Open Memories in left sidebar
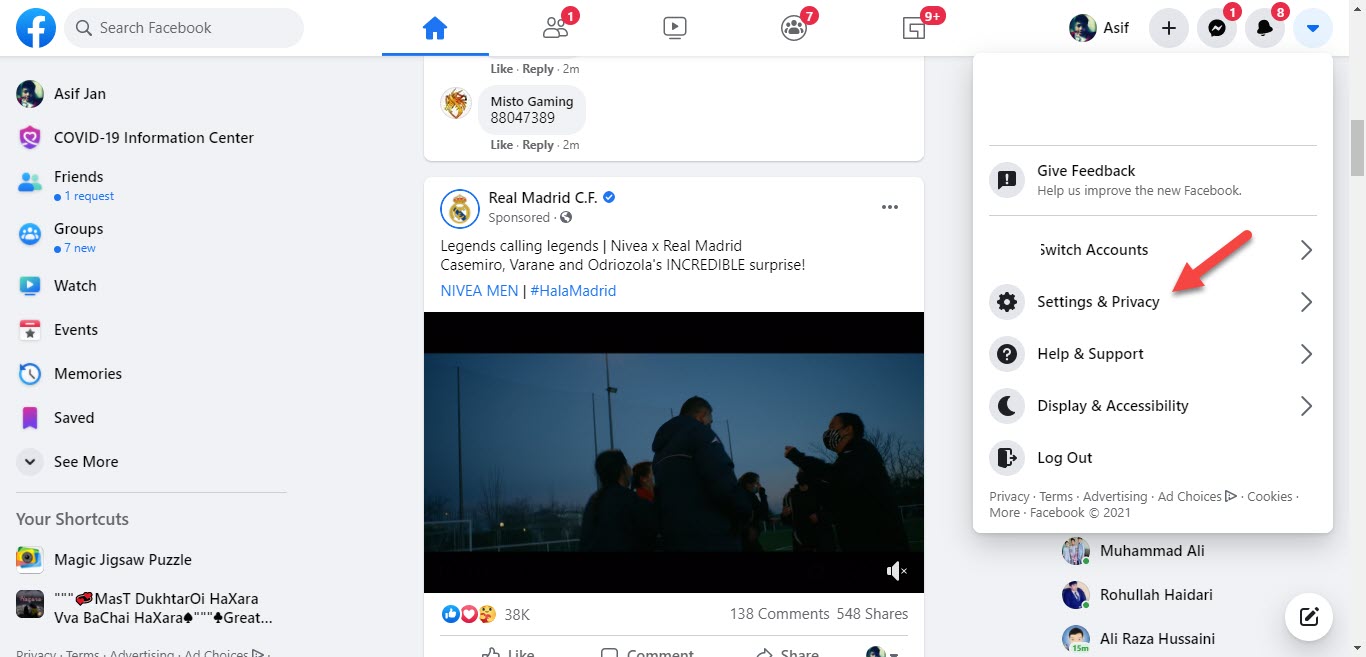 tap(87, 374)
